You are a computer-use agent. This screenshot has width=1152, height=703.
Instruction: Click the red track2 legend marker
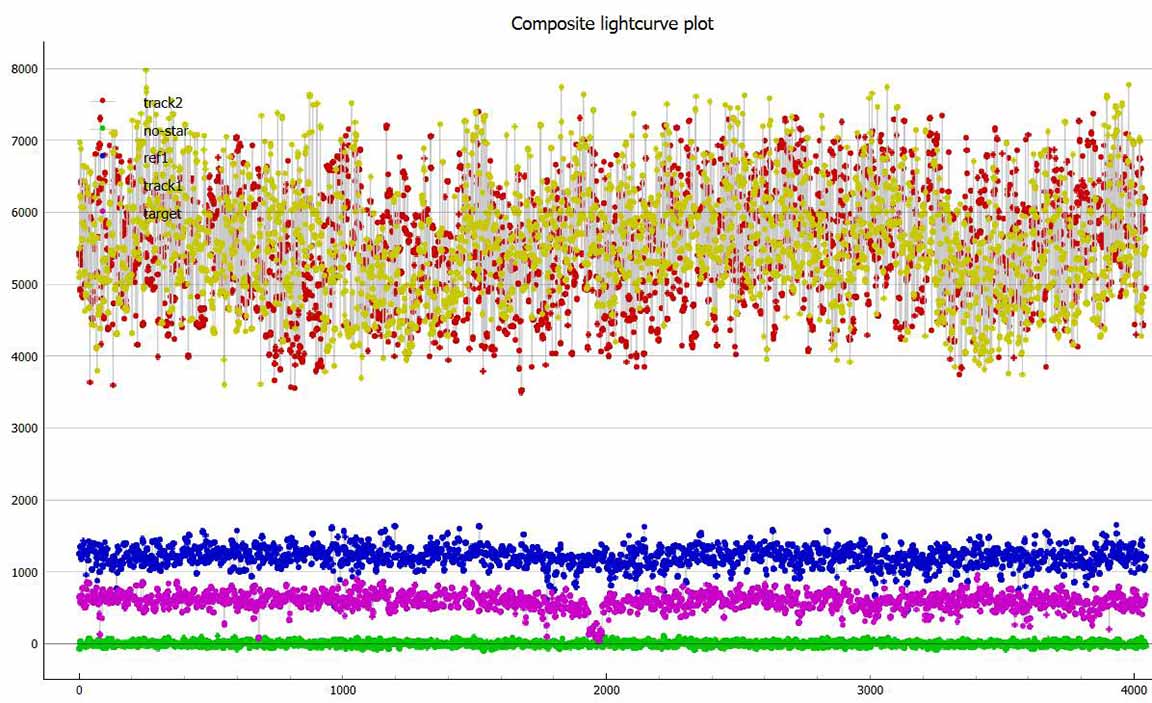coord(102,101)
